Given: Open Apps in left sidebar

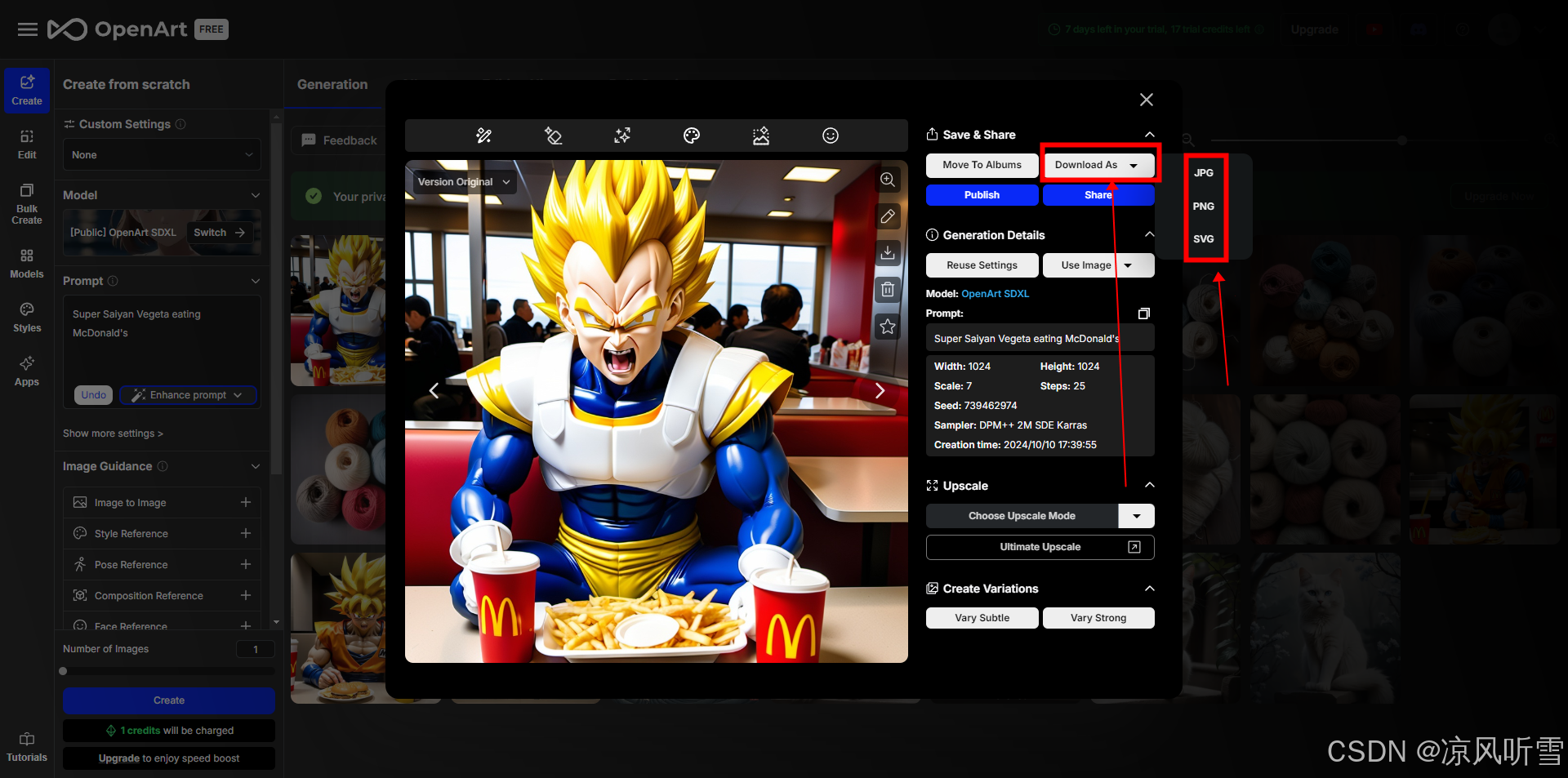Looking at the screenshot, I should click(27, 371).
